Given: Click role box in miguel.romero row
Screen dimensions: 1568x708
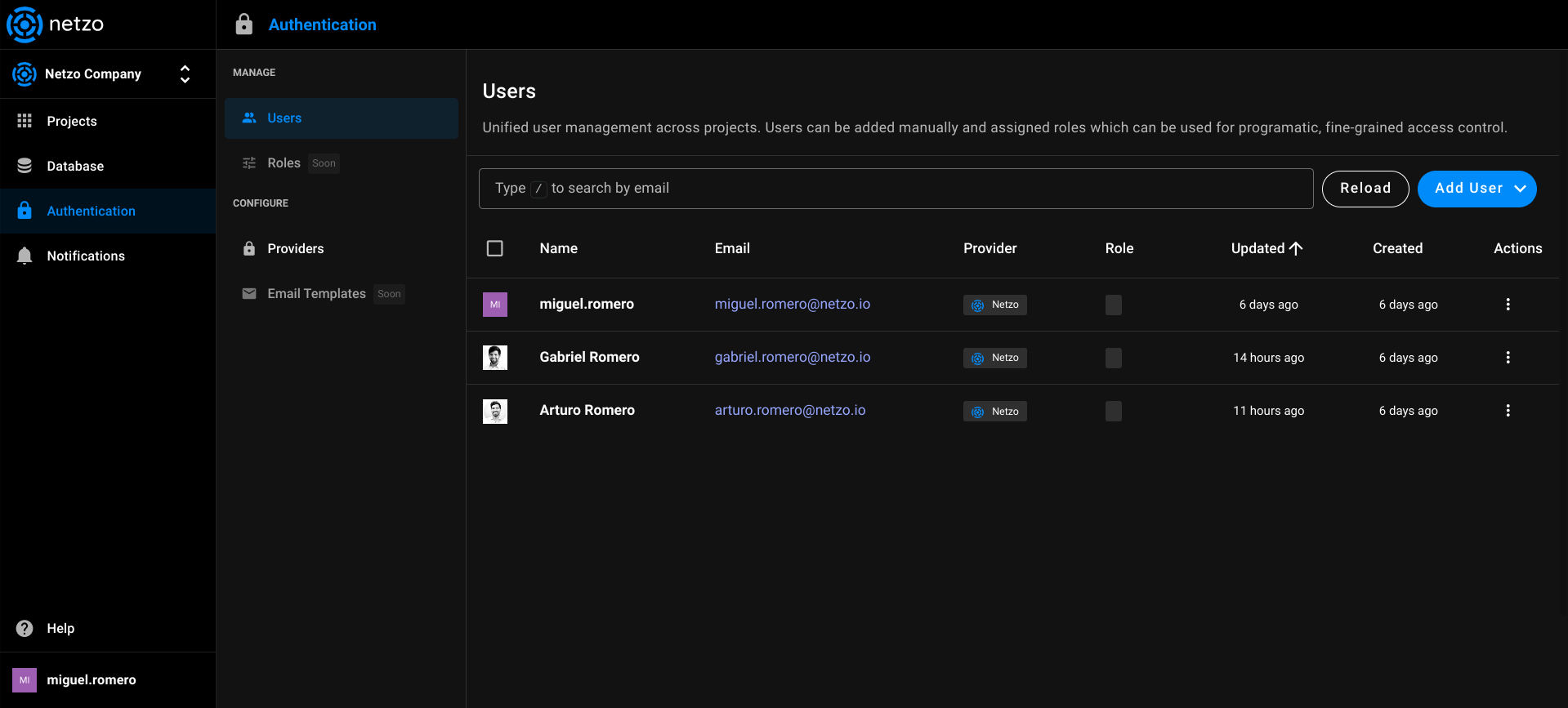Looking at the screenshot, I should click(x=1114, y=305).
